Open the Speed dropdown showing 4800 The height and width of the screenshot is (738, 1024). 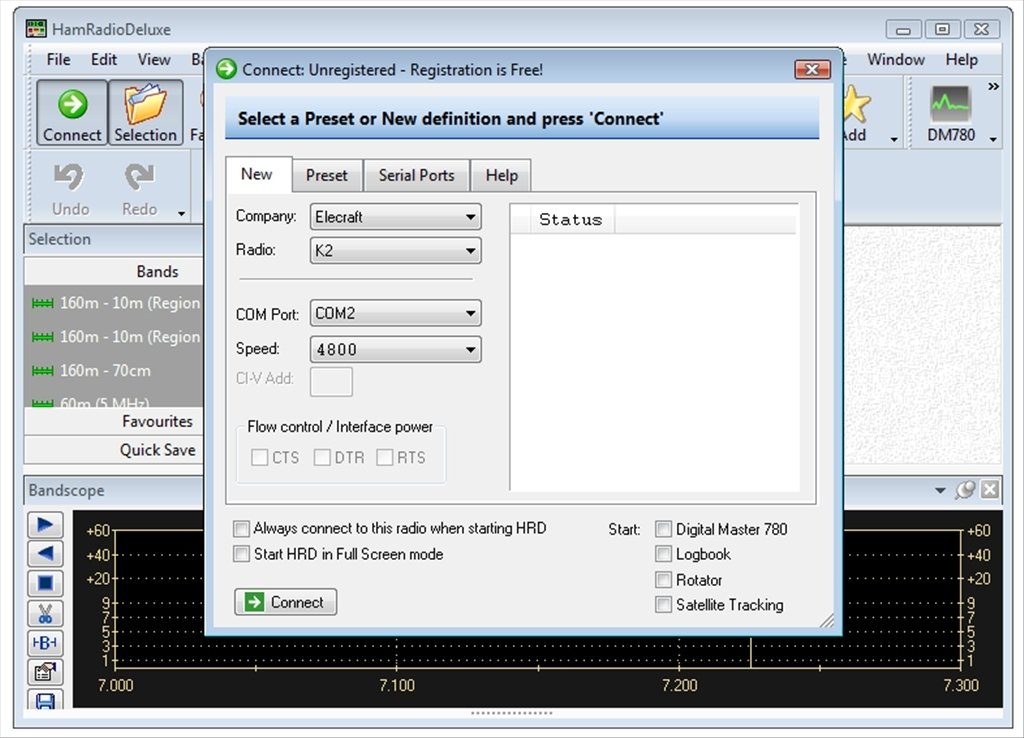(x=395, y=349)
